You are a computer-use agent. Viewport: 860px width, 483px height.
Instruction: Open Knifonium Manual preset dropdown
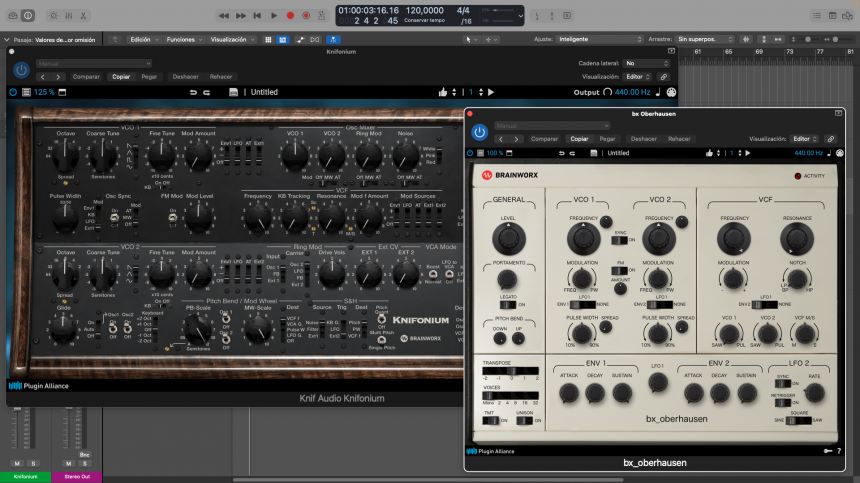pos(94,64)
